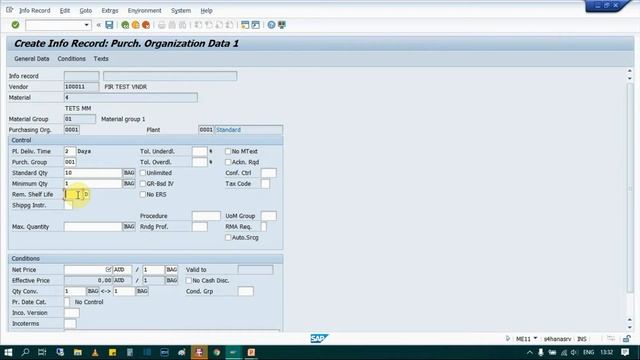This screenshot has height=360, width=640.
Task: Click the General Data button
Action: [x=31, y=59]
